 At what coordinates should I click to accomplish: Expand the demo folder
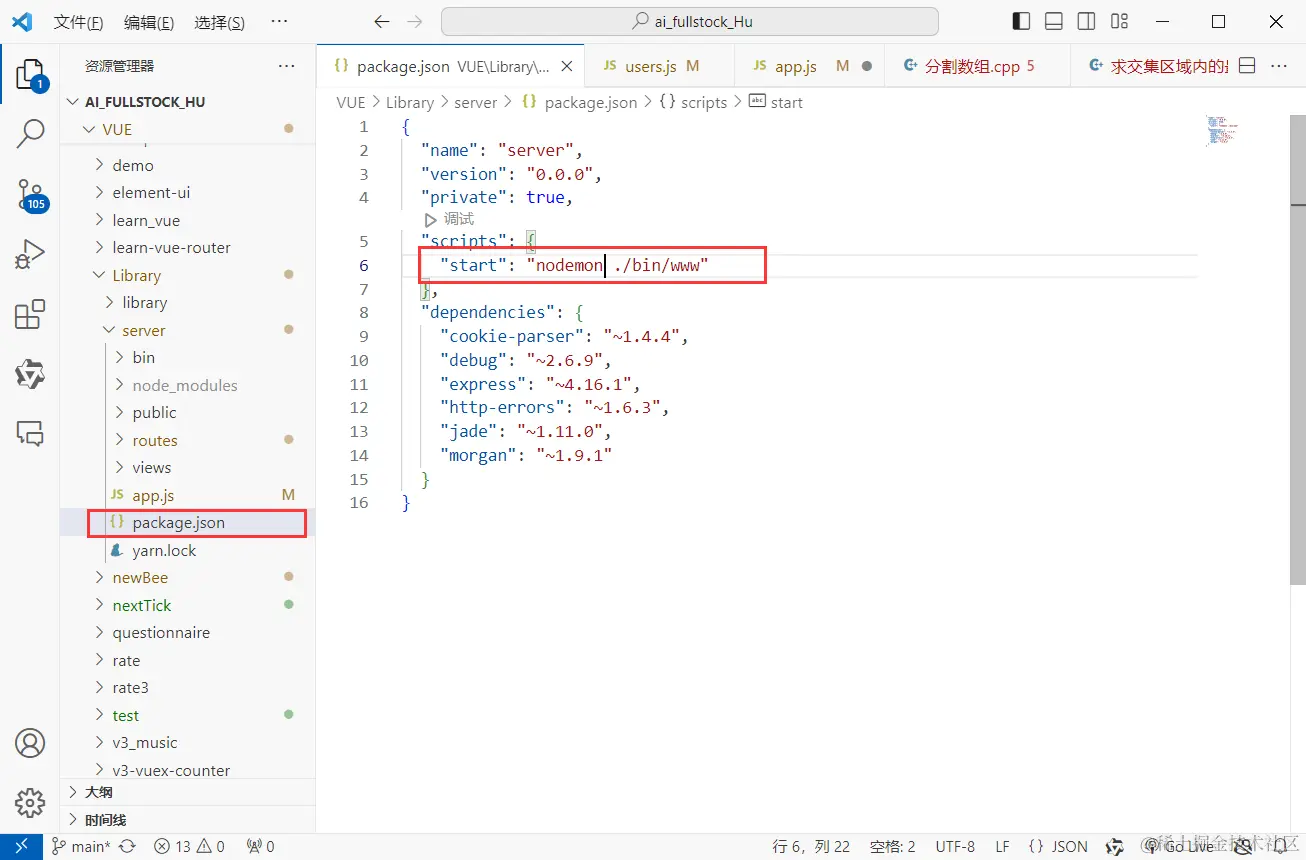187,165
